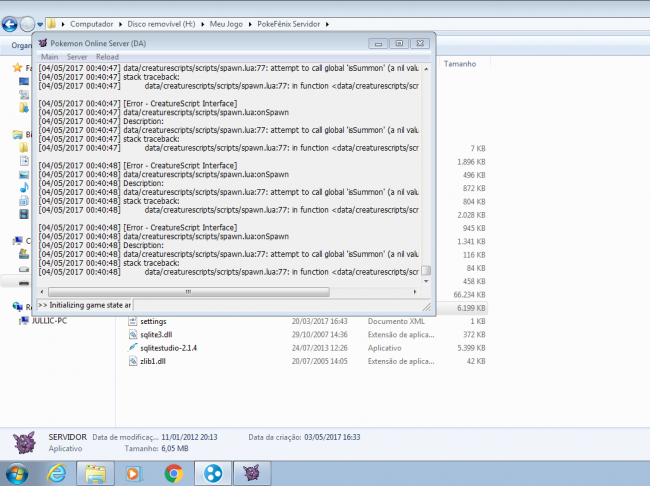Open the Windows Start menu
This screenshot has height=486, width=650.
17,474
